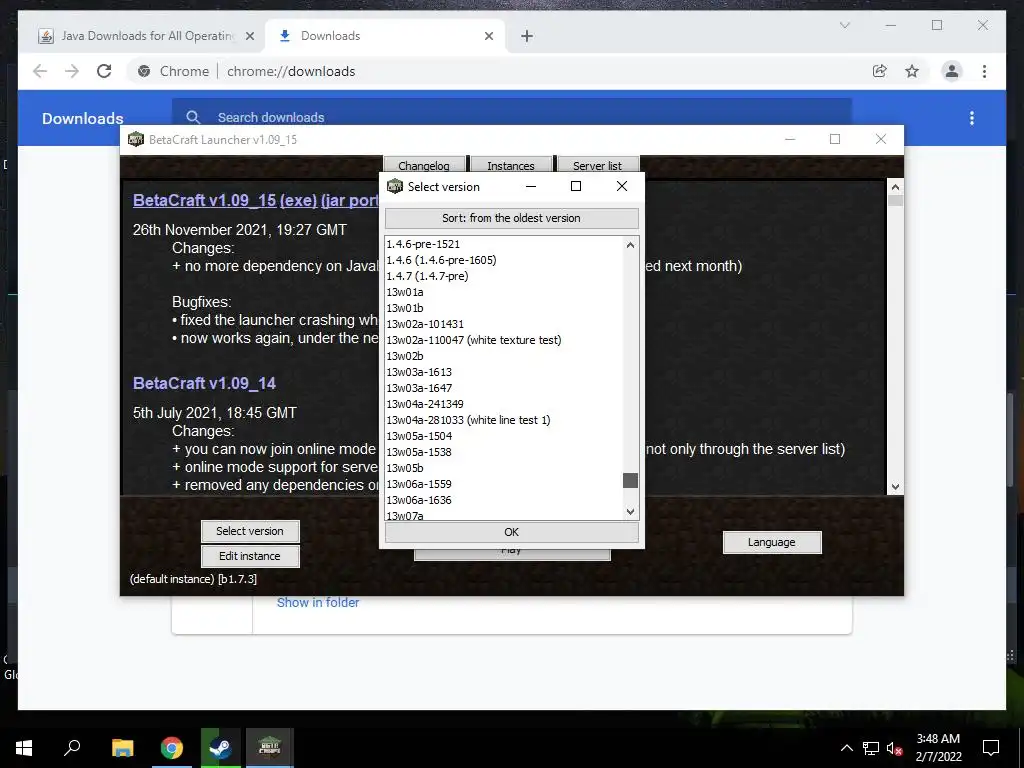This screenshot has height=768, width=1024.
Task: Open the notification center icon
Action: click(991, 748)
